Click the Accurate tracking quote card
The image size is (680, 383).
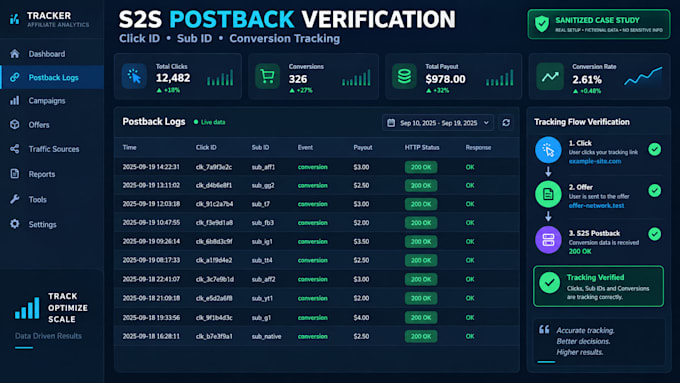click(598, 341)
